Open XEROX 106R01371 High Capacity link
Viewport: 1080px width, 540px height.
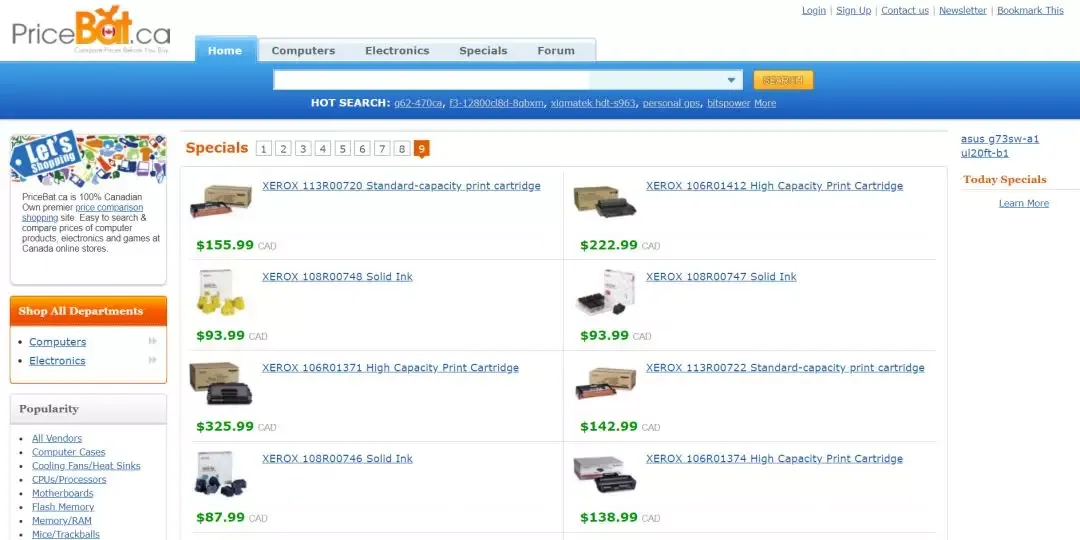point(390,368)
